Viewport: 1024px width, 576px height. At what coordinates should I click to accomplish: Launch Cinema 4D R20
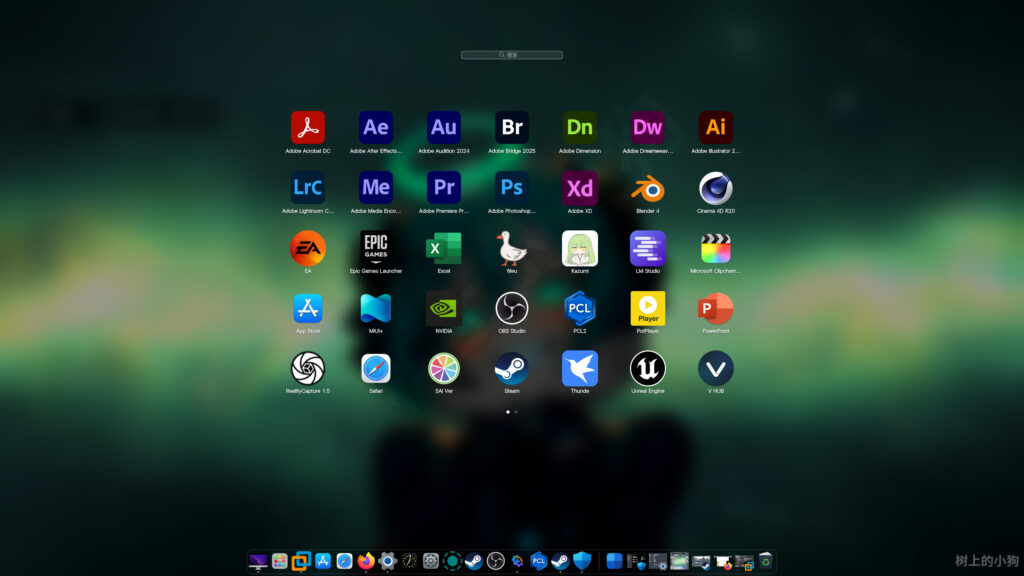pos(715,189)
